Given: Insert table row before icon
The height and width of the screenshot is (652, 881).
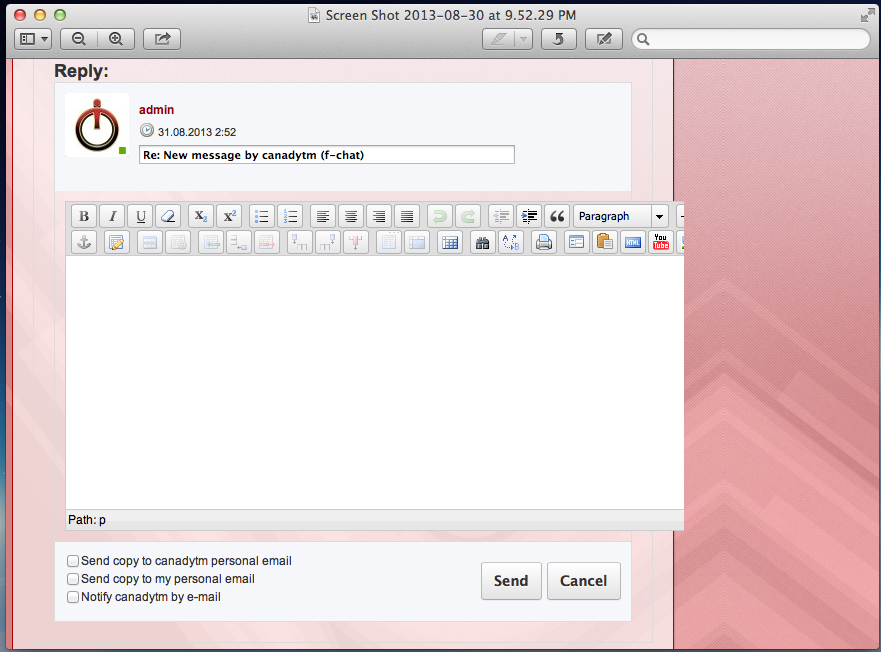Looking at the screenshot, I should tap(211, 243).
